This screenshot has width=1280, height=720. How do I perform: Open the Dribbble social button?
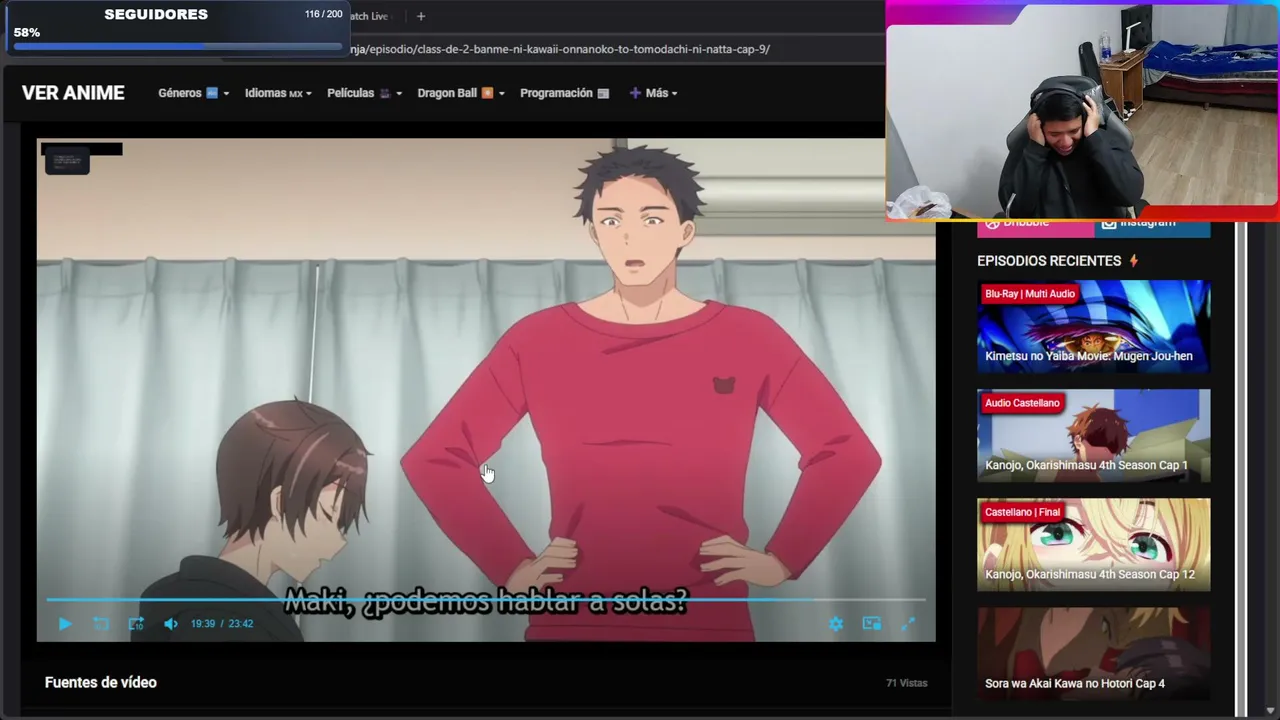coord(1035,226)
